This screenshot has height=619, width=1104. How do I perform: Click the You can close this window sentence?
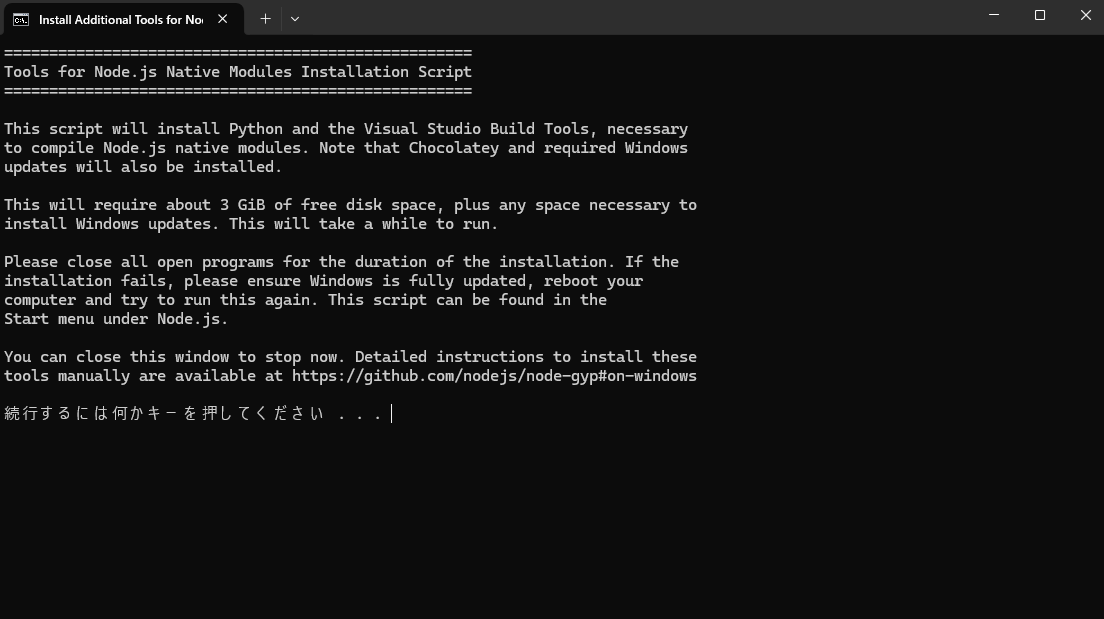[350, 356]
